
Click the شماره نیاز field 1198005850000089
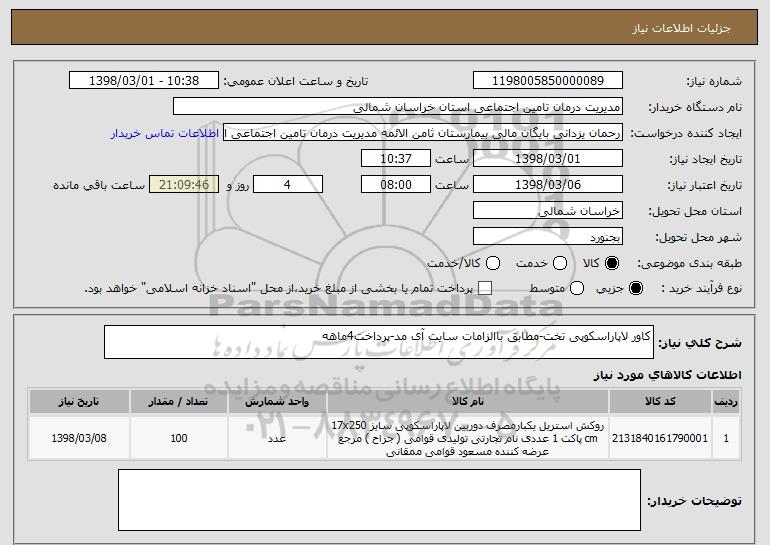point(548,81)
